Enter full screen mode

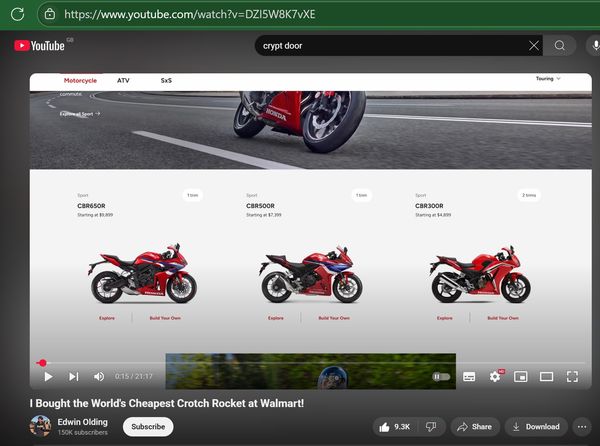coord(572,377)
